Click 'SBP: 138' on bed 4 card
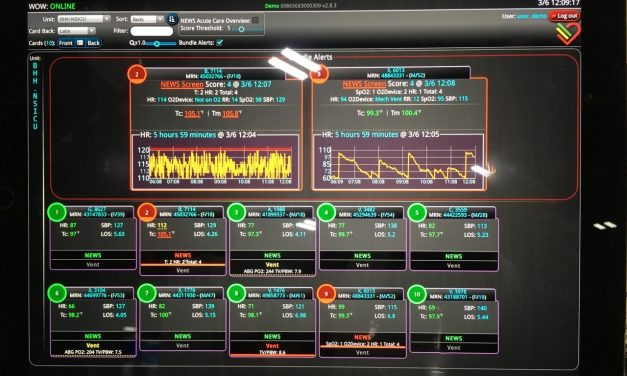The height and width of the screenshot is (376, 627). (385, 226)
